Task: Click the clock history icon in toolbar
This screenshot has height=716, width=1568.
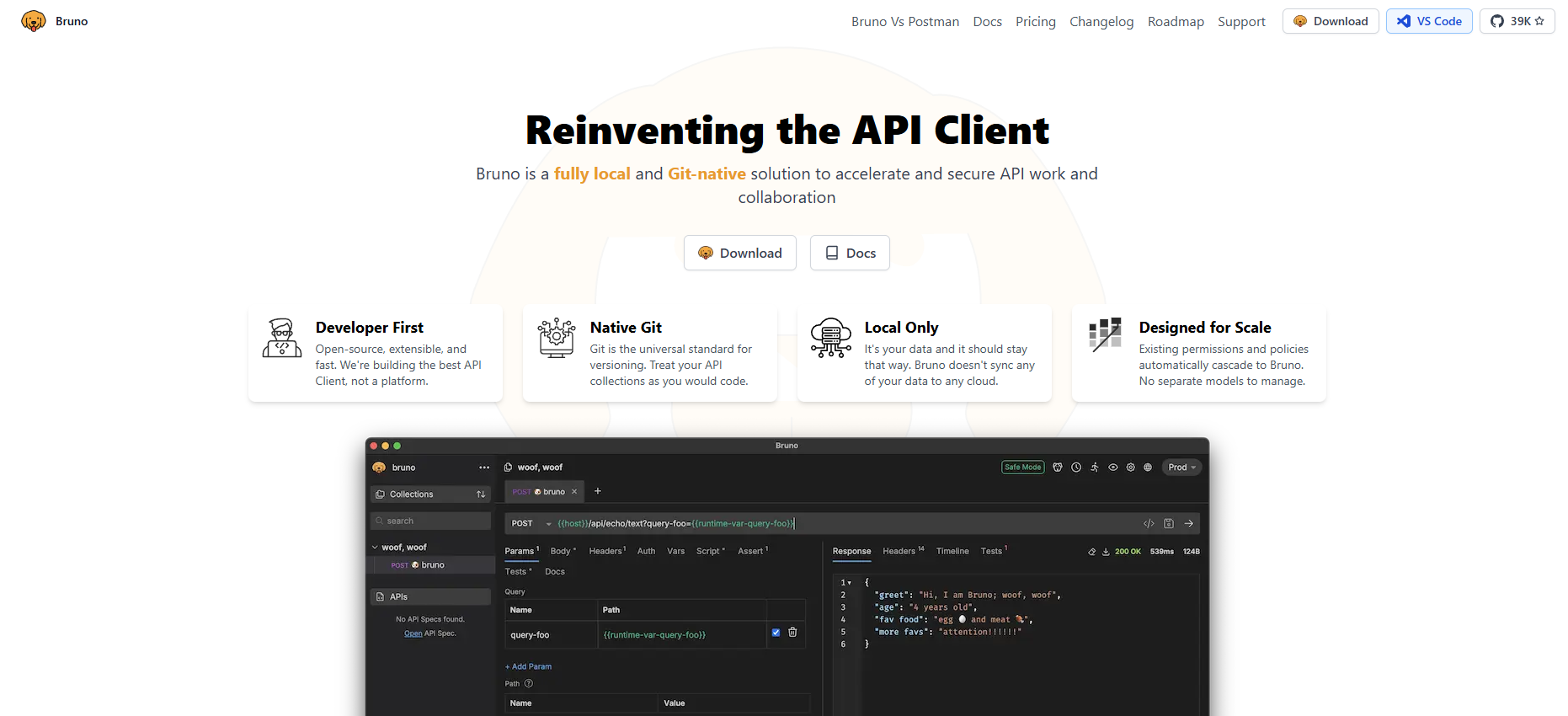Action: tap(1076, 468)
